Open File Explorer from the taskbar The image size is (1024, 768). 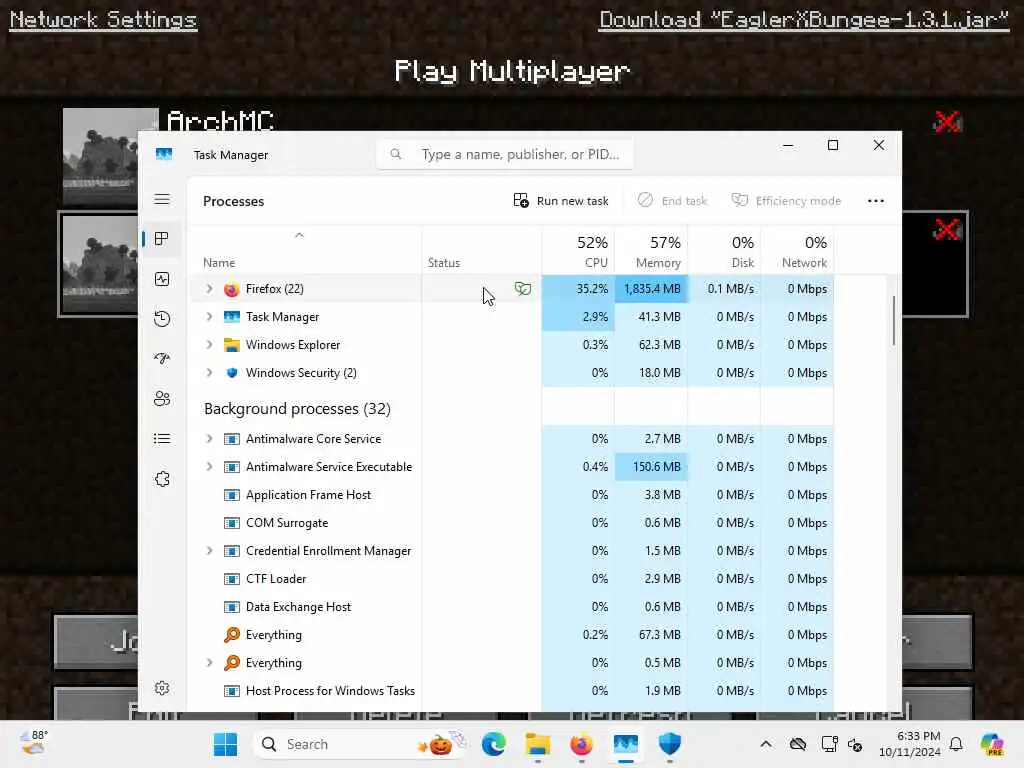coord(537,744)
